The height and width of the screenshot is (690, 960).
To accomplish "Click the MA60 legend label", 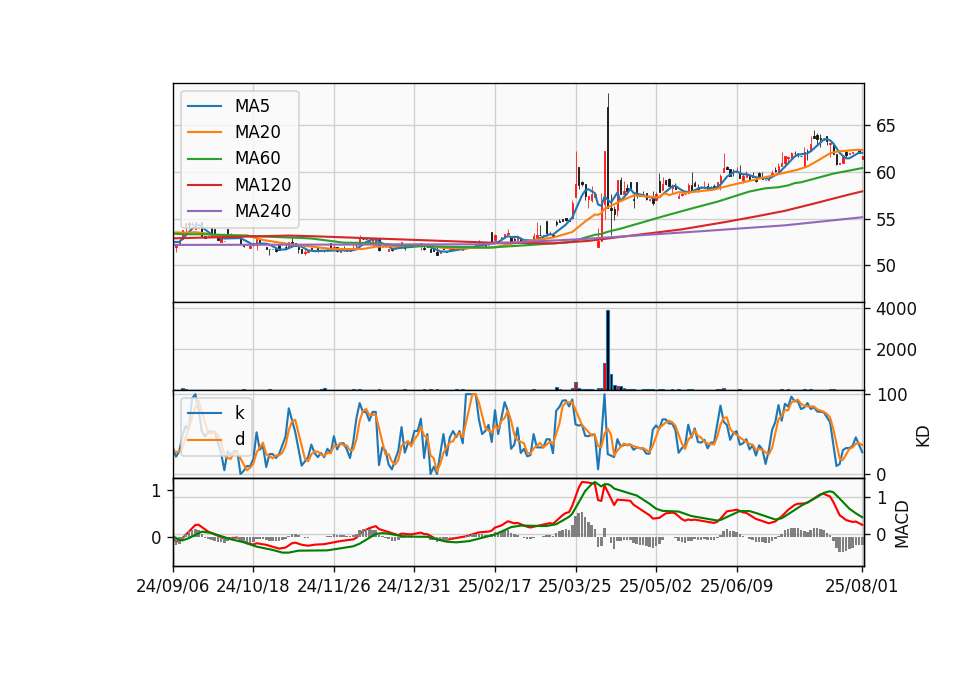I will pos(257,159).
